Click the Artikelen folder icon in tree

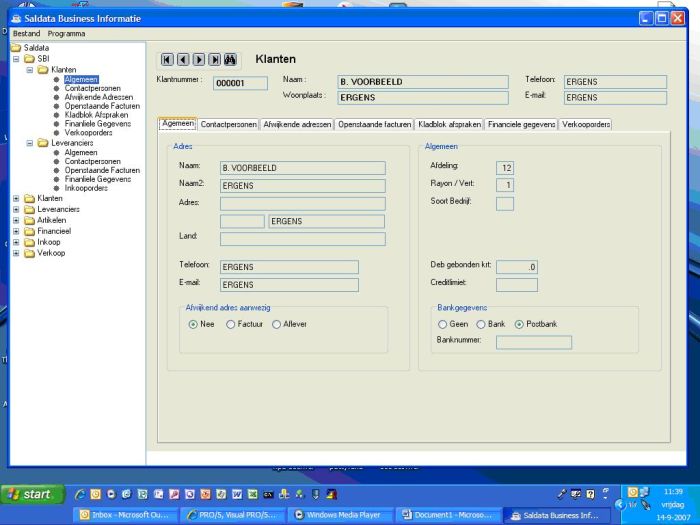[x=29, y=220]
